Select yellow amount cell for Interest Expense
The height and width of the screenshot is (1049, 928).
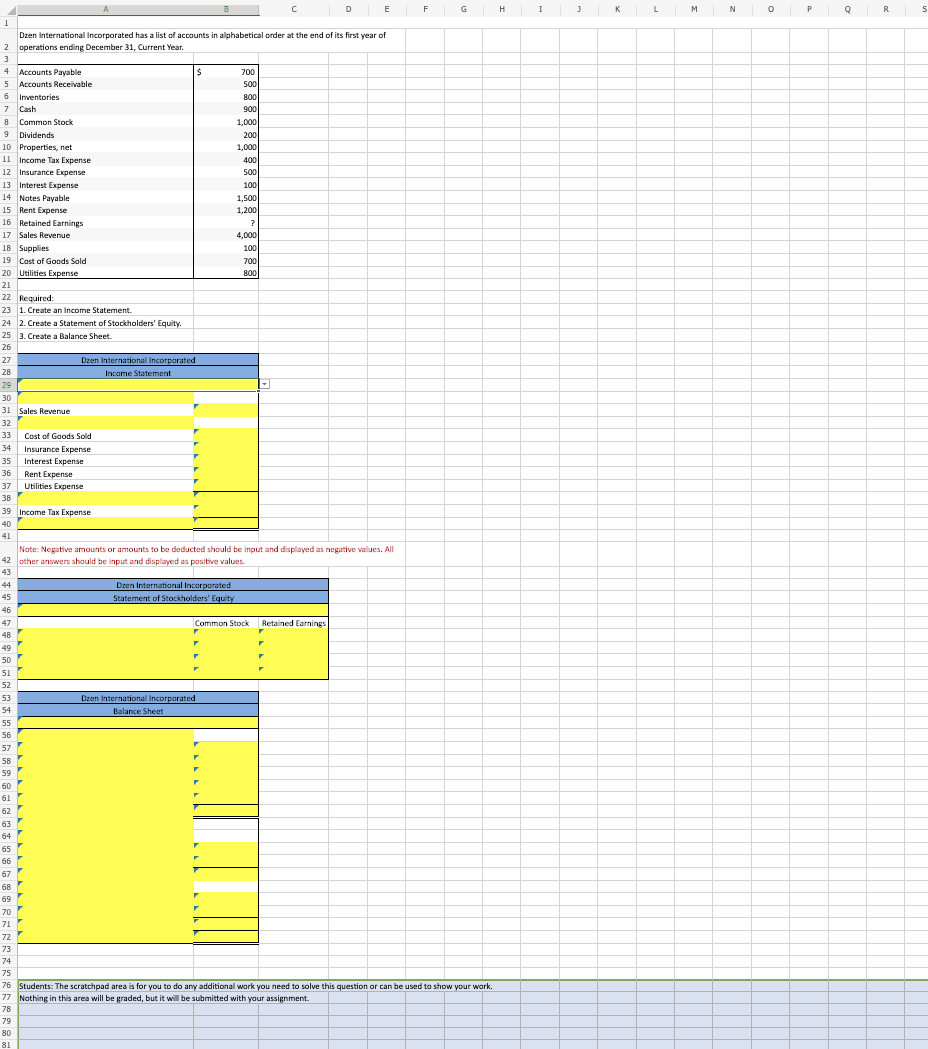point(226,461)
